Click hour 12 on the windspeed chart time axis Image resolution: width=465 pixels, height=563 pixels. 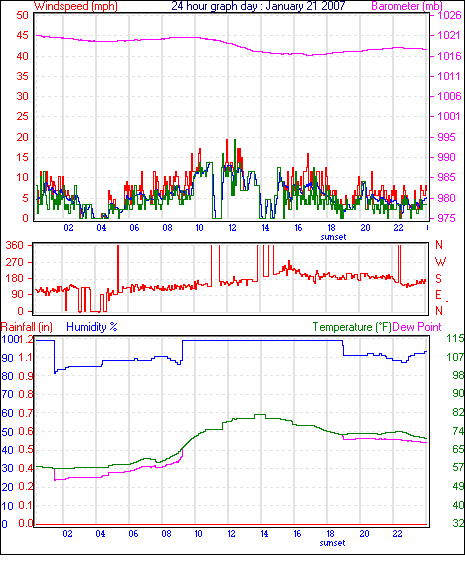(232, 228)
